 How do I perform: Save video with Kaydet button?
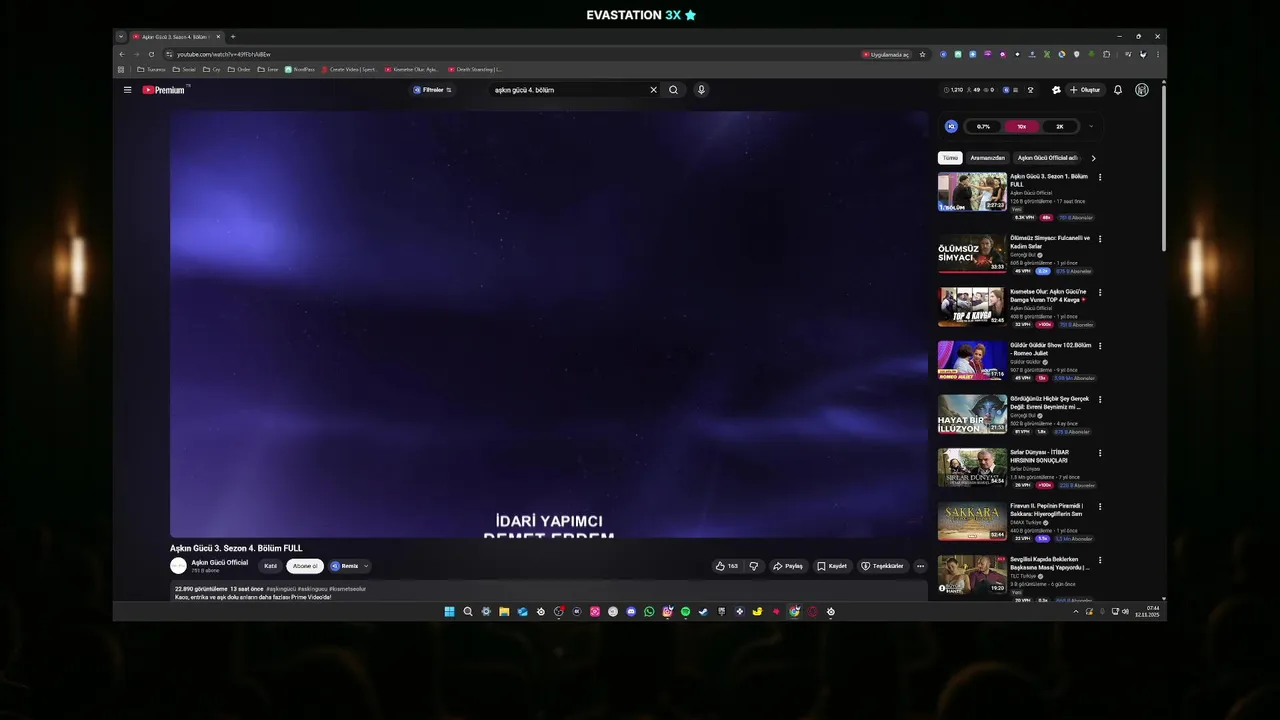[832, 566]
